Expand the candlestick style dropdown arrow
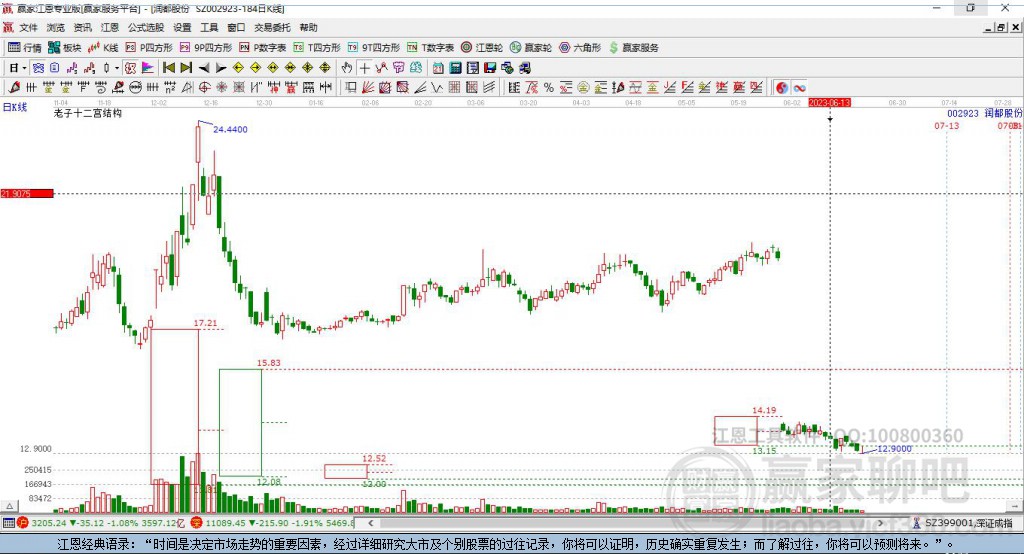Image resolution: width=1024 pixels, height=554 pixels. pos(117,68)
